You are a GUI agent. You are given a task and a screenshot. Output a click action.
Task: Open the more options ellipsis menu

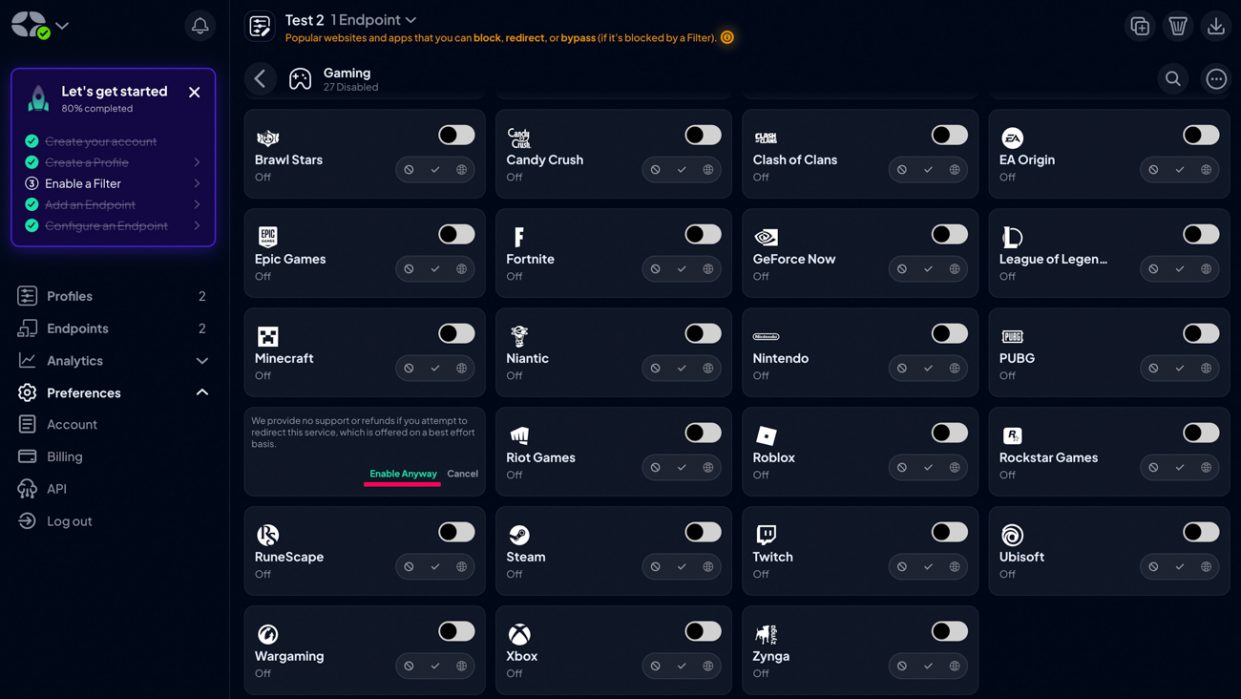1216,79
